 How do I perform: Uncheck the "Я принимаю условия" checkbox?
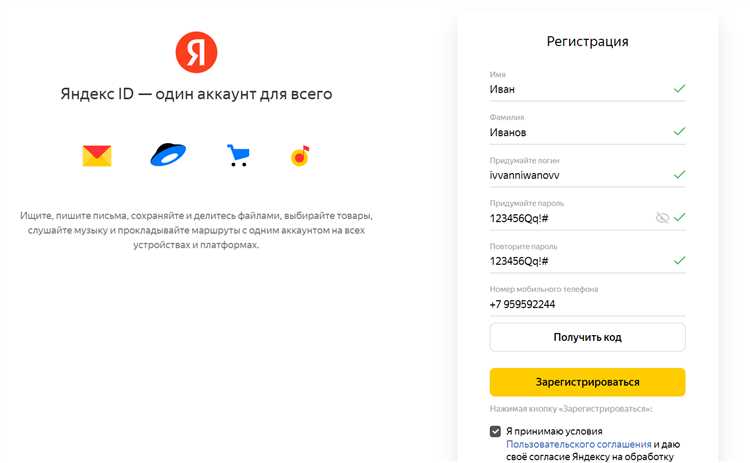pos(496,431)
